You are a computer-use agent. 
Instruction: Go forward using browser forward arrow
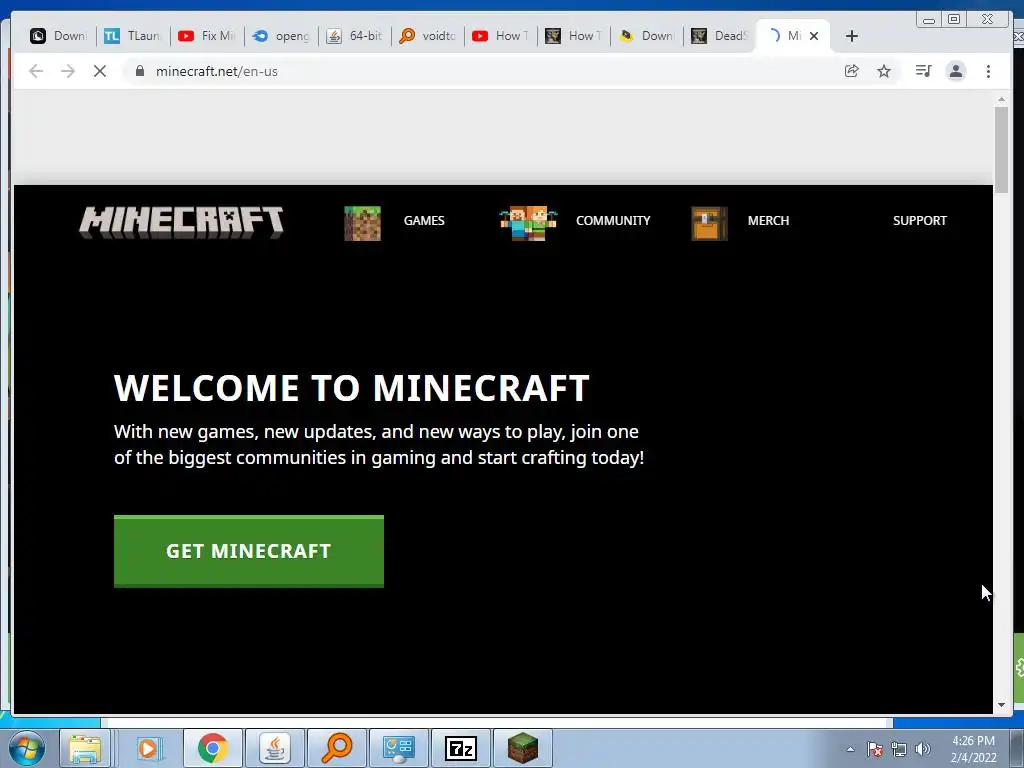coord(68,71)
